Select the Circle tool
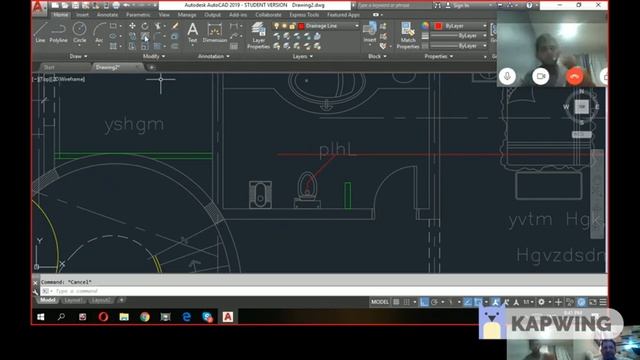 pyautogui.click(x=79, y=33)
